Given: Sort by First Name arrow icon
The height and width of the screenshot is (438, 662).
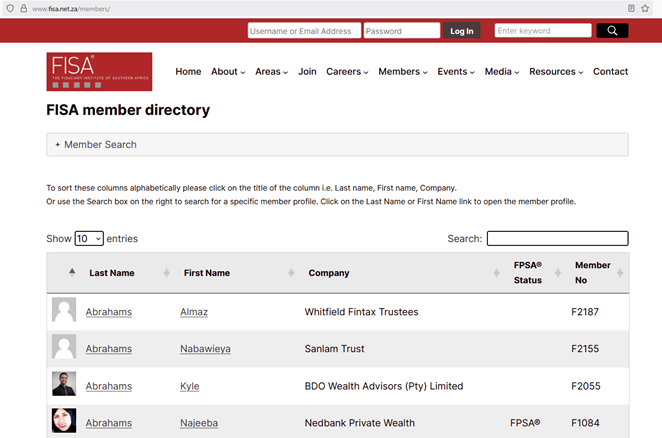Looking at the screenshot, I should coord(291,273).
